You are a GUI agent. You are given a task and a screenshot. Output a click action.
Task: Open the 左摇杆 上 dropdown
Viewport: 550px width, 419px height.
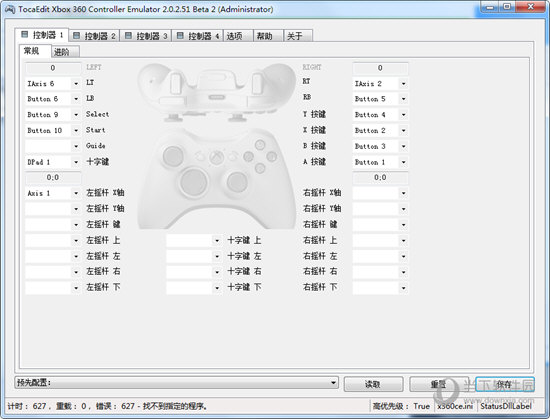[53, 241]
